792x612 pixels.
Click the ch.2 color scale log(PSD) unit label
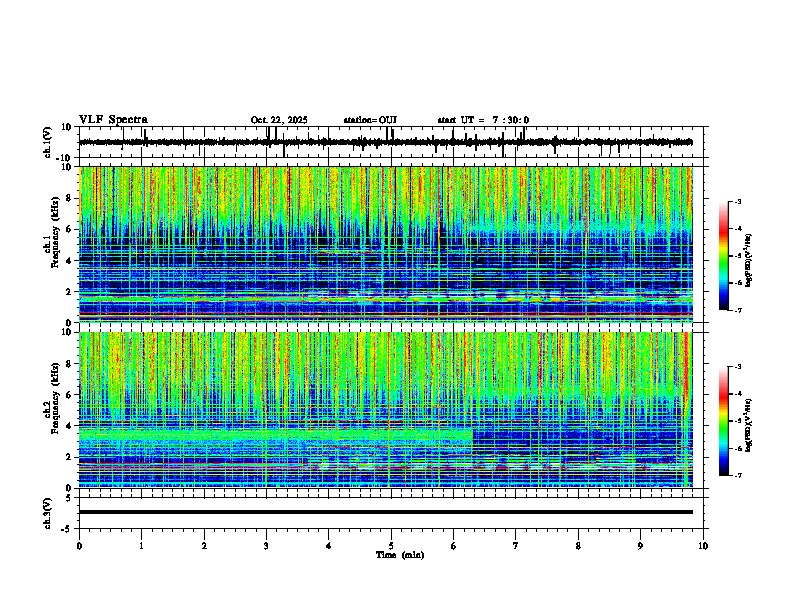748,426
